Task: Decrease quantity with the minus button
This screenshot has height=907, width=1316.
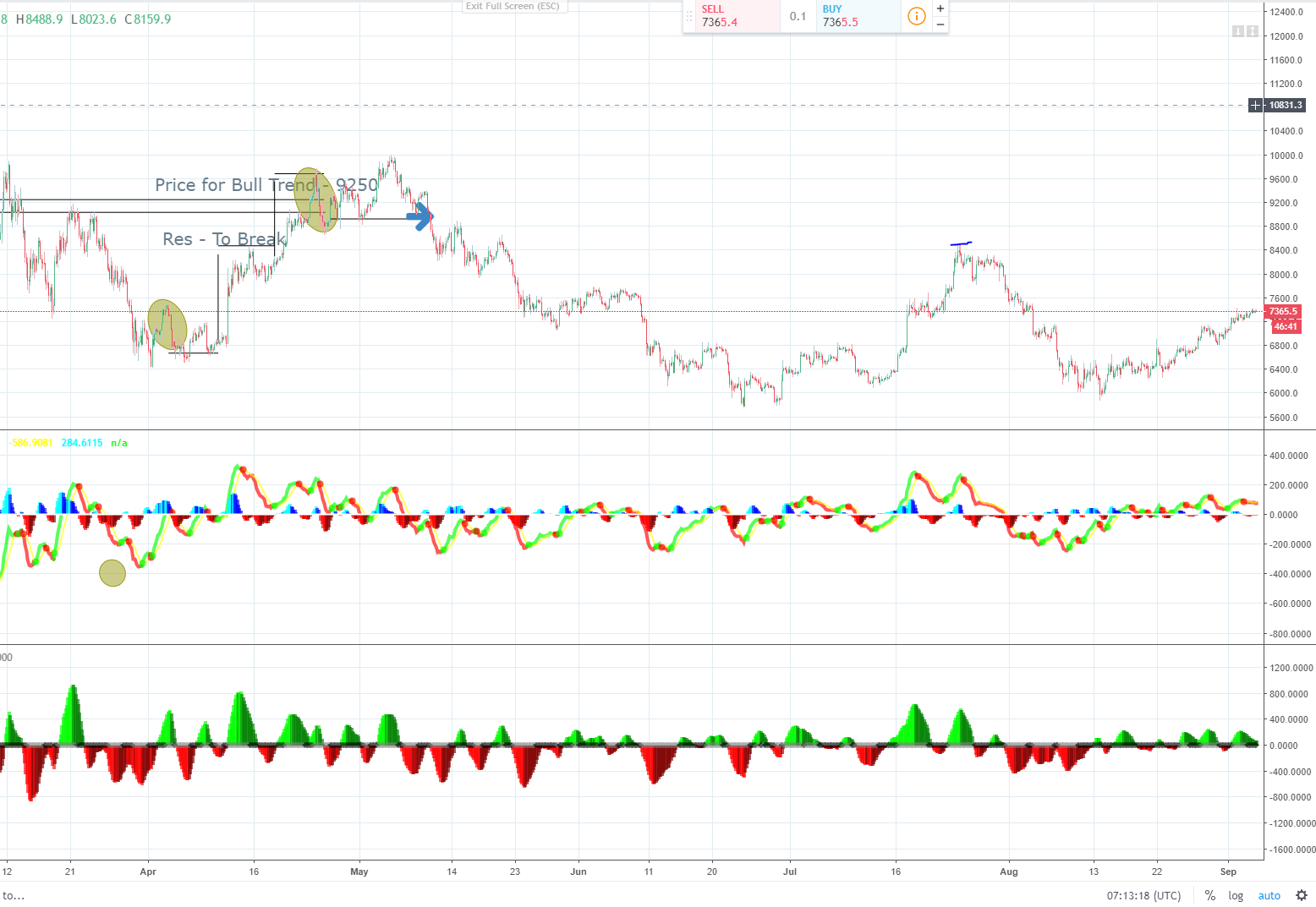Action: (940, 25)
